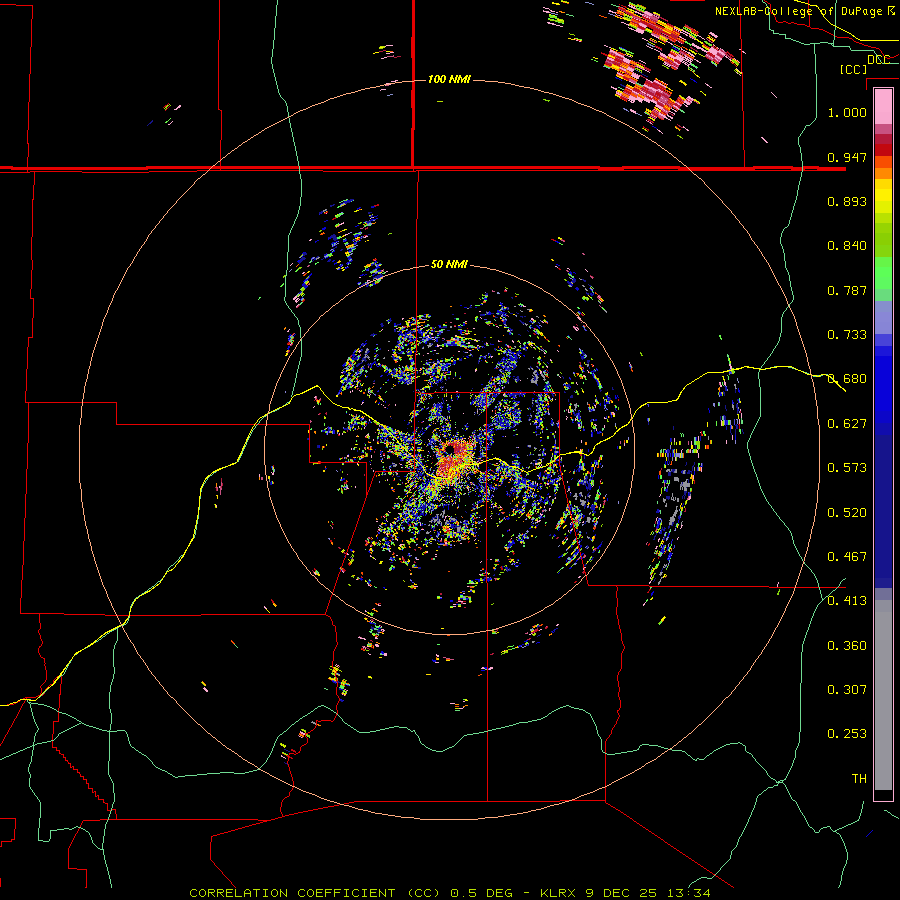Screen dimensions: 900x900
Task: Click the "TH" threshold label
Action: click(x=859, y=779)
